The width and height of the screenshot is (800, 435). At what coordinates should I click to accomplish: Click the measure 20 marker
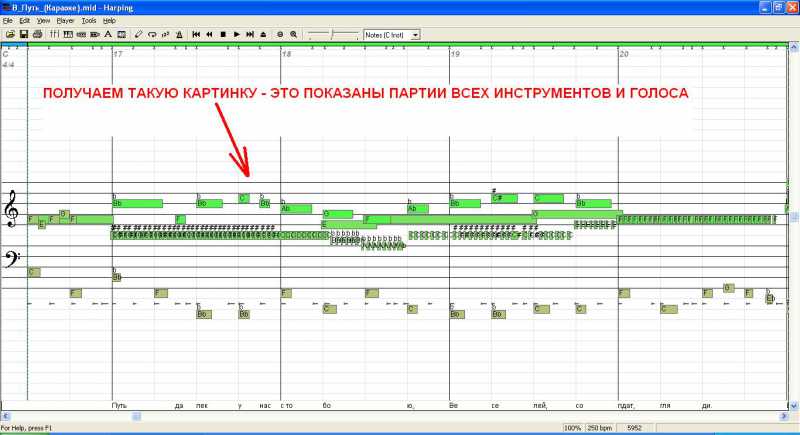[623, 54]
